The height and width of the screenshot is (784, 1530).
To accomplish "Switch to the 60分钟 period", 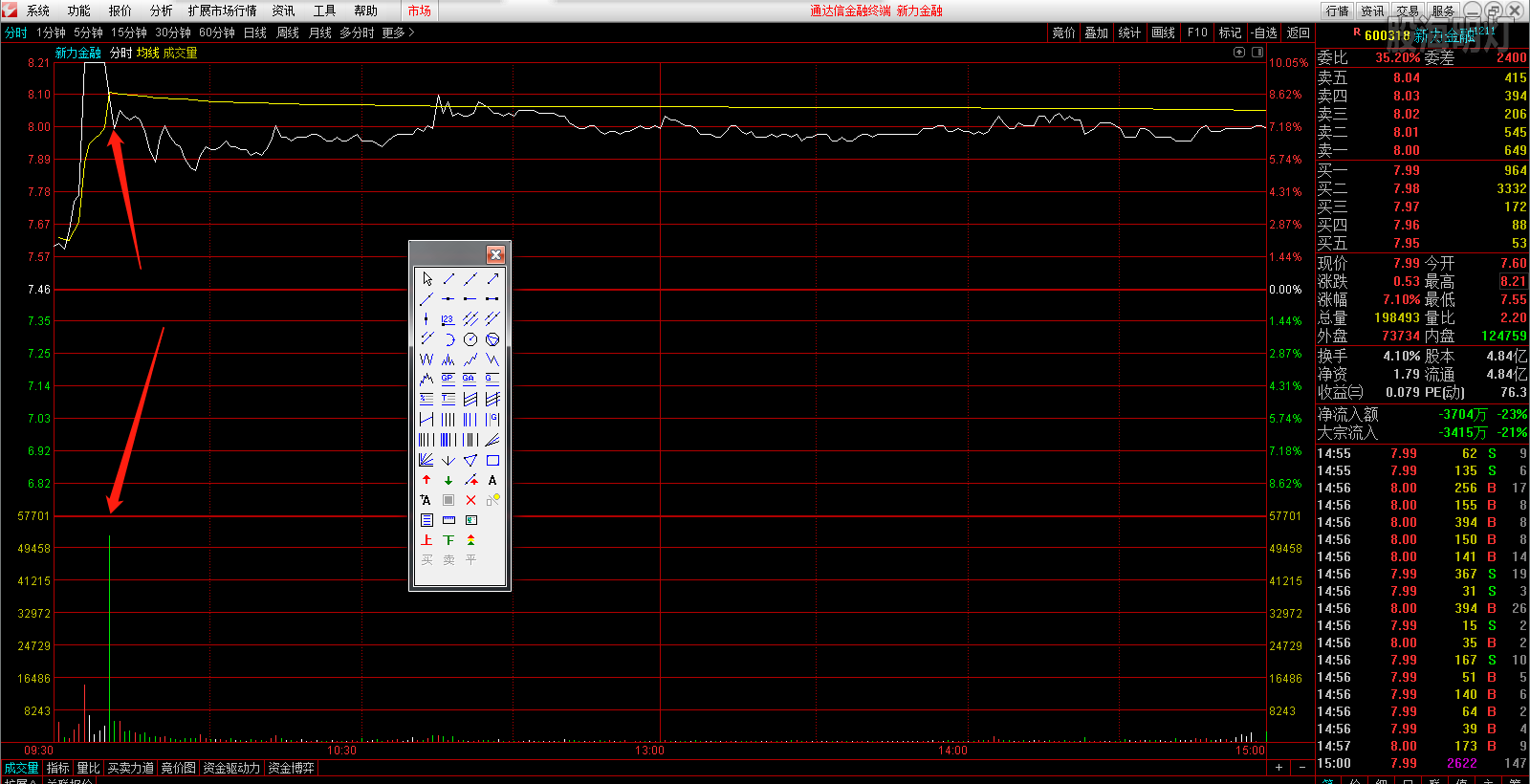I will point(217,33).
